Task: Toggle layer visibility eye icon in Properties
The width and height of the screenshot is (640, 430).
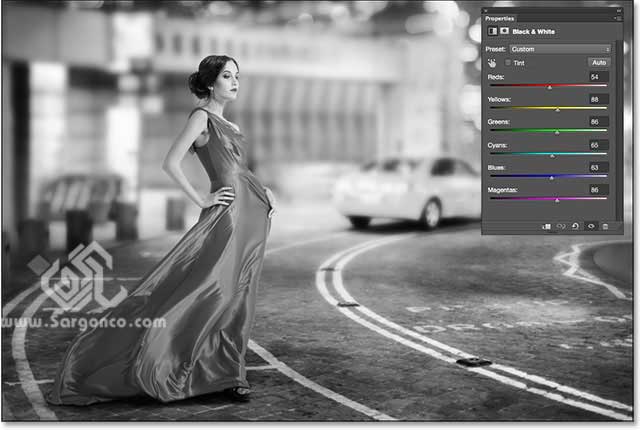Action: click(590, 227)
